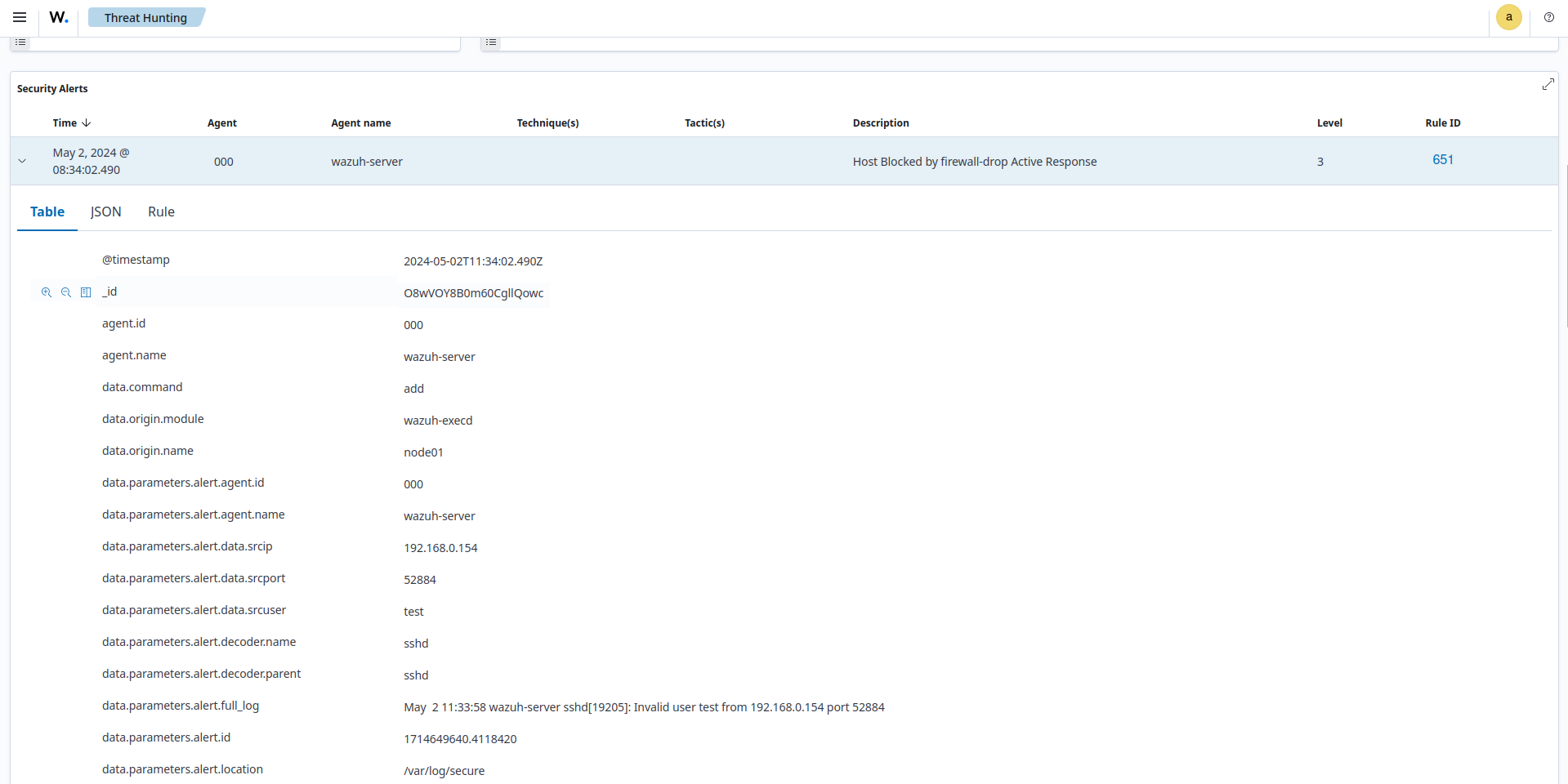Select the Table tab
The image size is (1568, 784).
[x=47, y=212]
